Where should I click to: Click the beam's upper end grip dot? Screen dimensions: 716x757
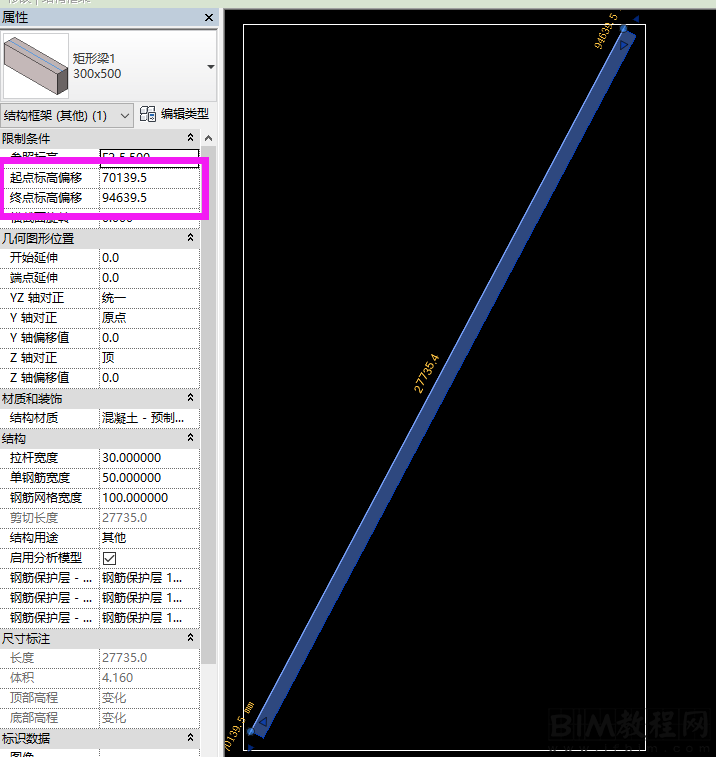[623, 29]
